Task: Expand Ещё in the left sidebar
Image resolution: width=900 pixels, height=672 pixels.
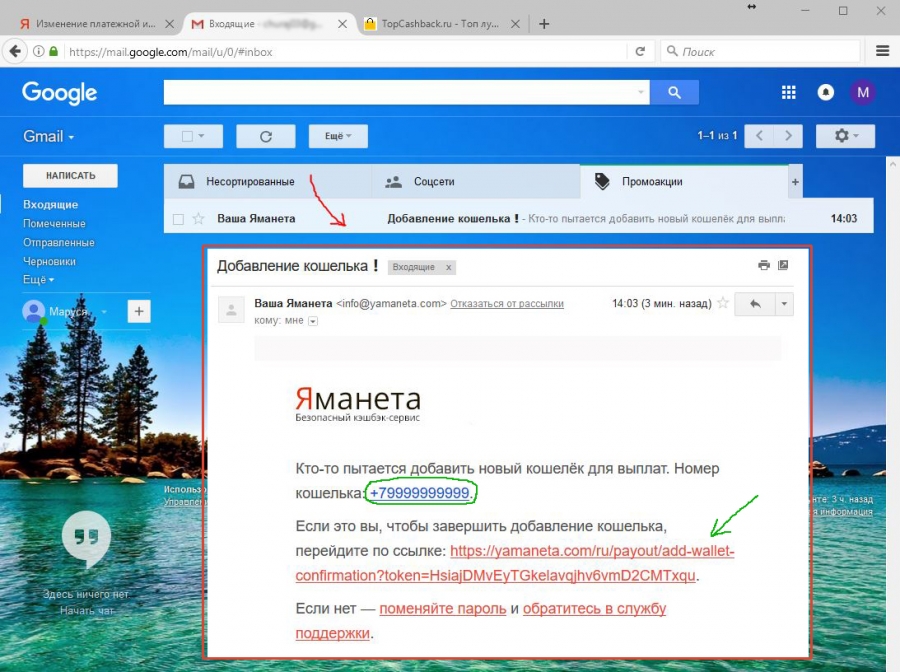Action: [x=38, y=279]
